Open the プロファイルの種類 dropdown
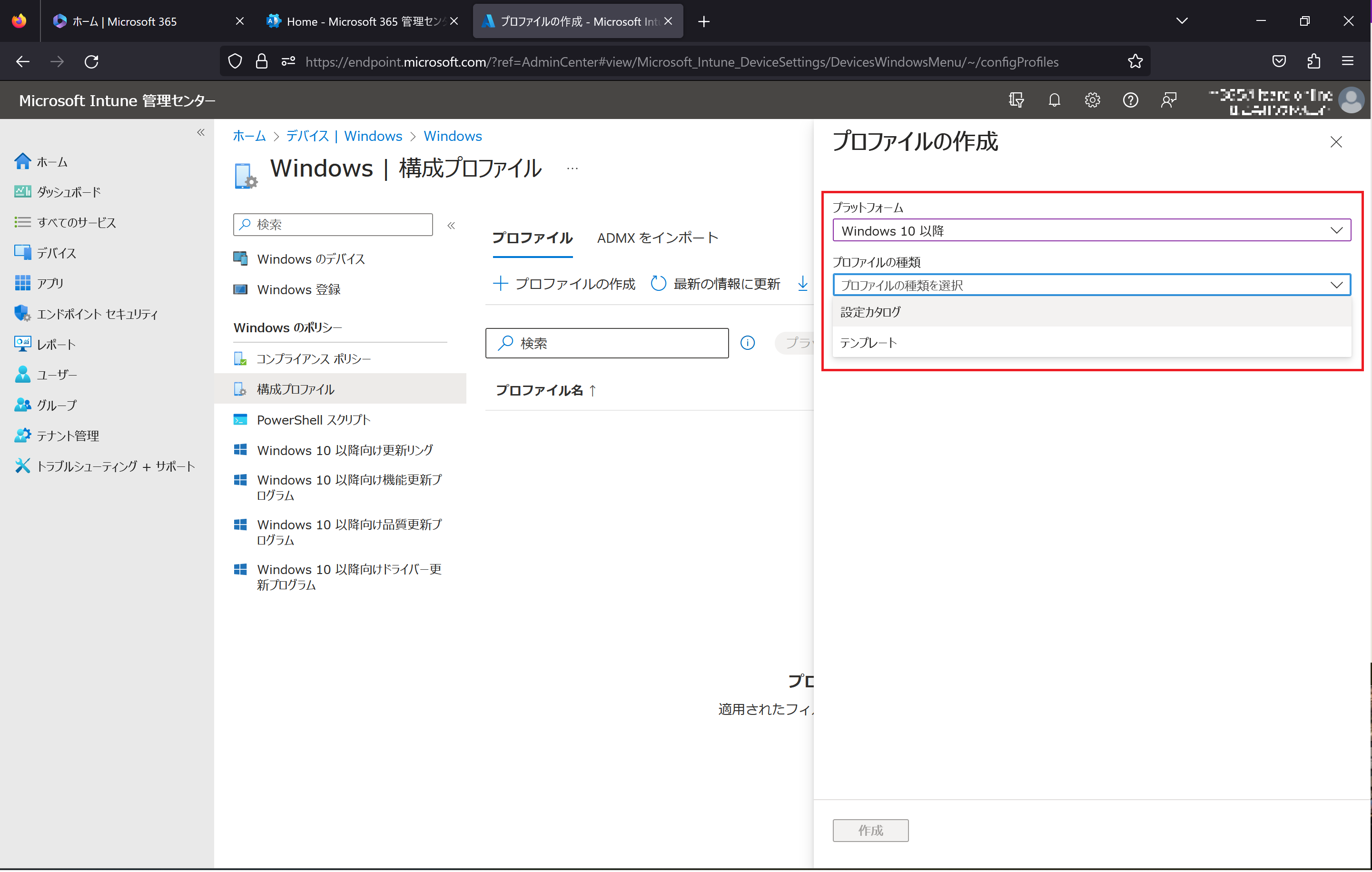 (x=1091, y=285)
